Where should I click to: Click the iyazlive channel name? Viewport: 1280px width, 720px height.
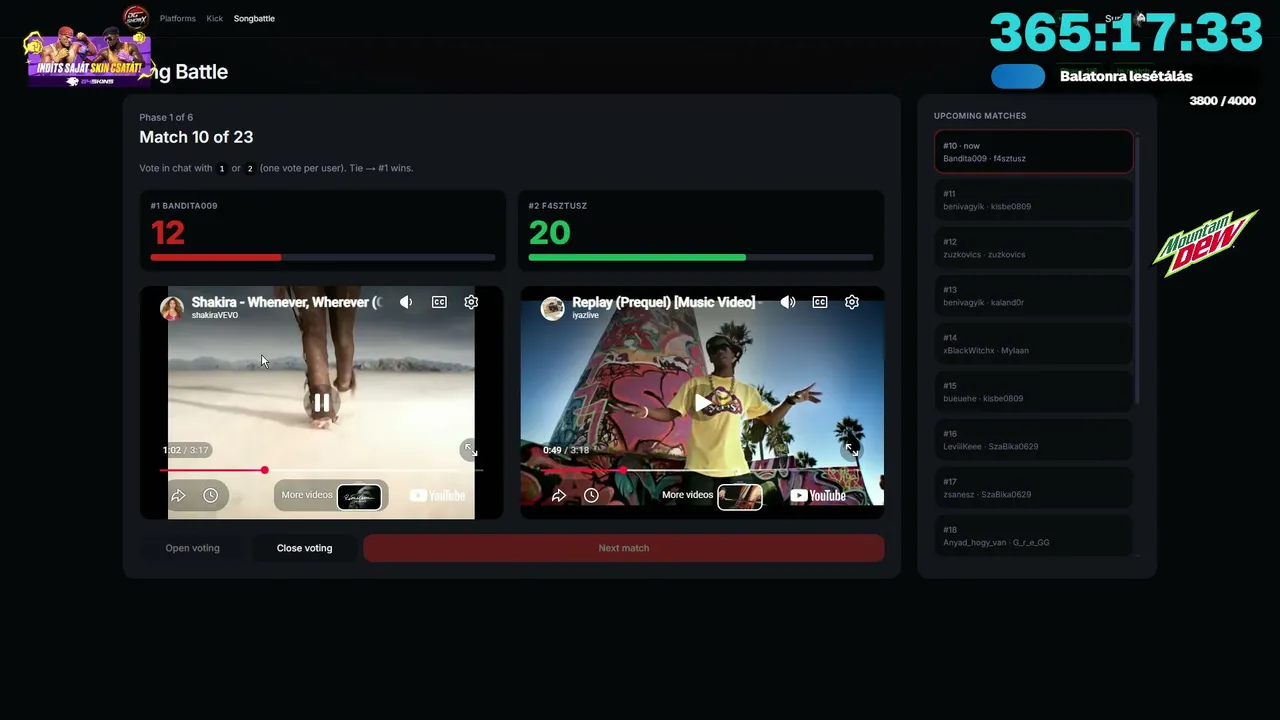(585, 316)
